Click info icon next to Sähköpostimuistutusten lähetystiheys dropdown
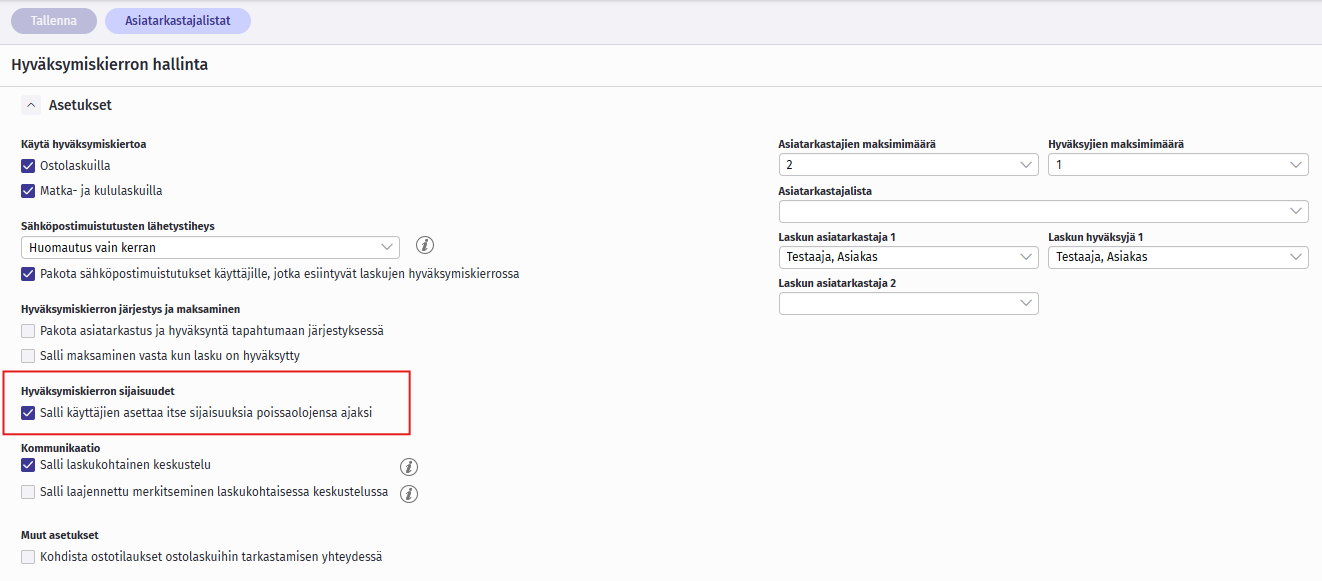 [425, 246]
